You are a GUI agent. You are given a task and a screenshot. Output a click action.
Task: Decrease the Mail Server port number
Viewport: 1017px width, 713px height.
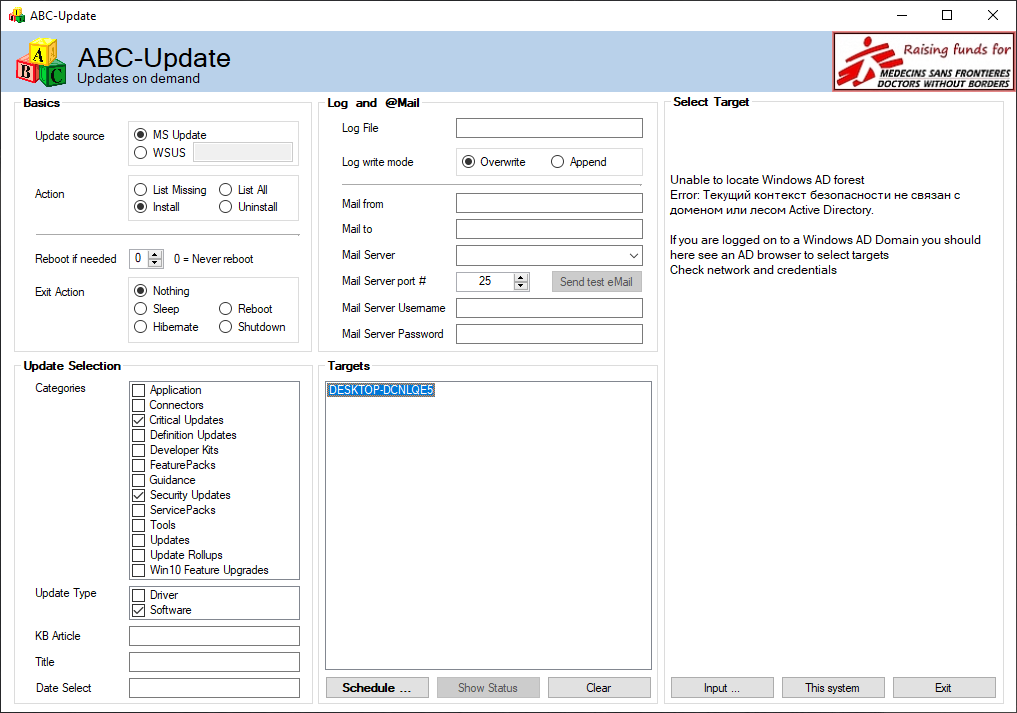pyautogui.click(x=521, y=285)
